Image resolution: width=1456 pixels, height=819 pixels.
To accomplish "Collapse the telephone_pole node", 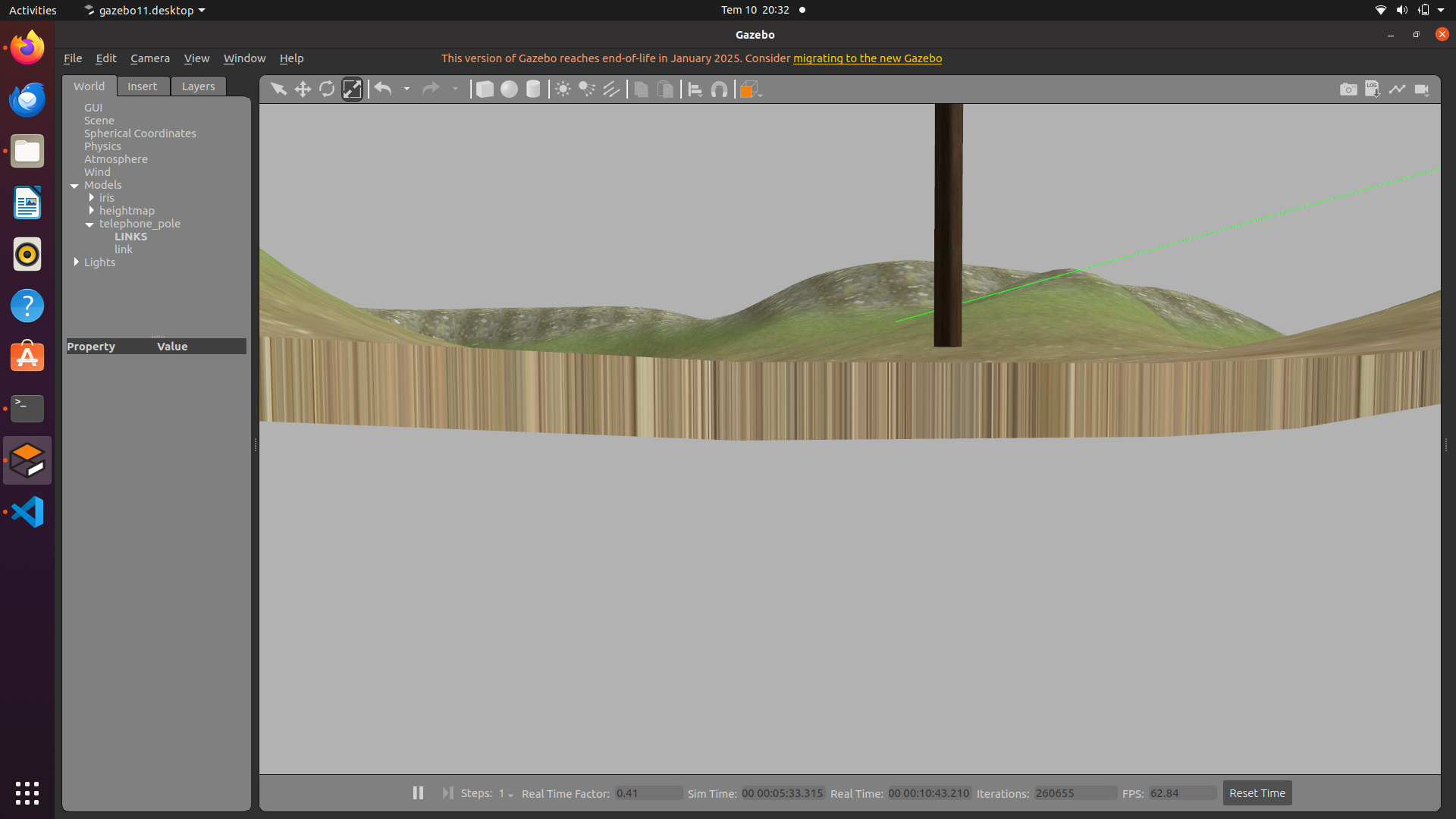I will (89, 224).
